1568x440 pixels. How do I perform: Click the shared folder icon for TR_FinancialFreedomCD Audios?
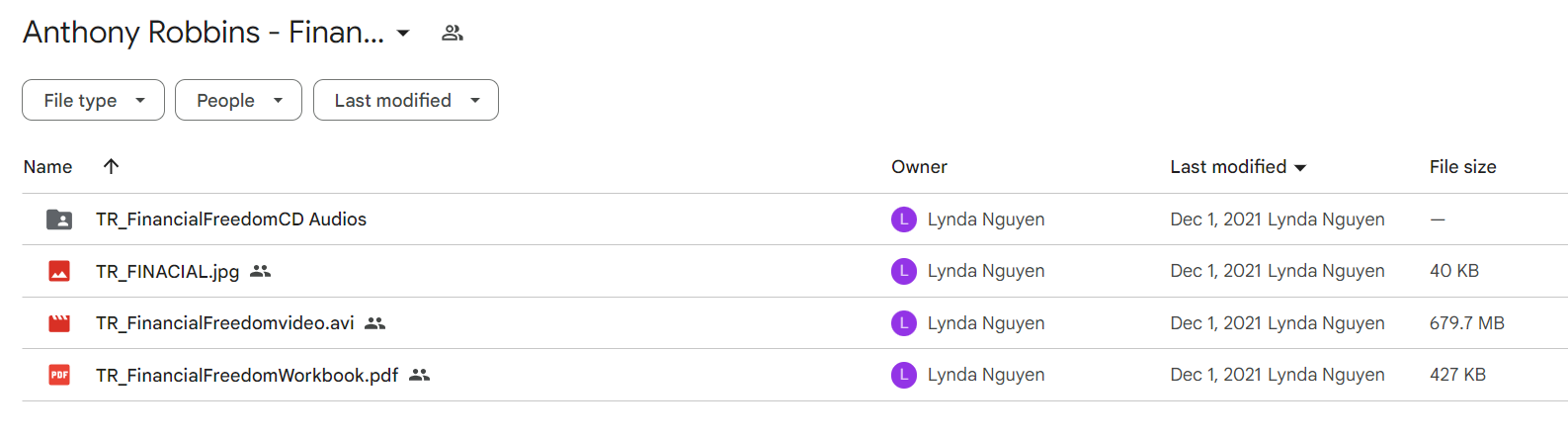pyautogui.click(x=59, y=220)
